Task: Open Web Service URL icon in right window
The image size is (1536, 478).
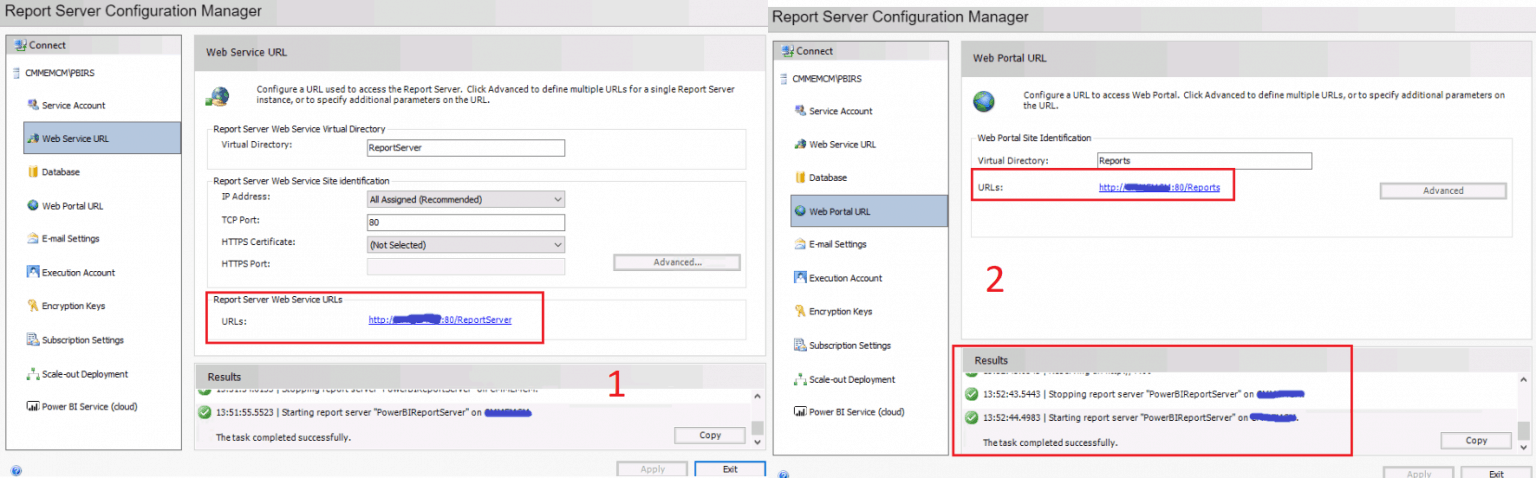Action: (x=800, y=144)
